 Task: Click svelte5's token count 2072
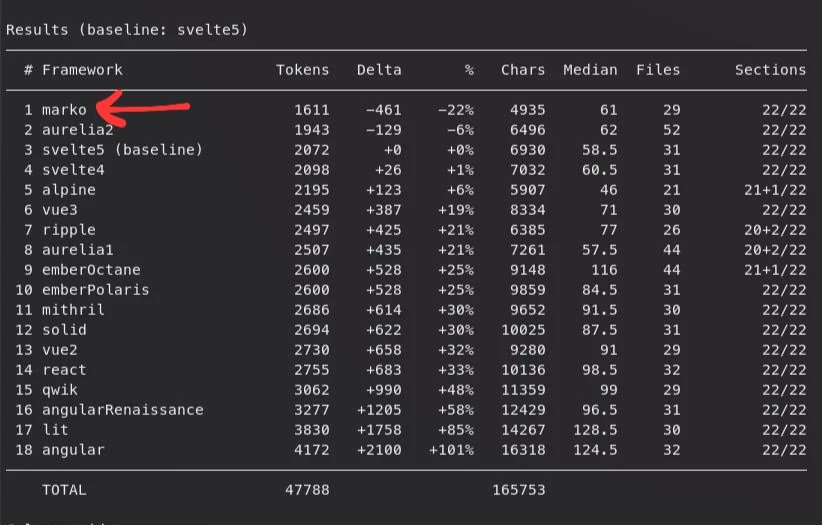pyautogui.click(x=311, y=150)
